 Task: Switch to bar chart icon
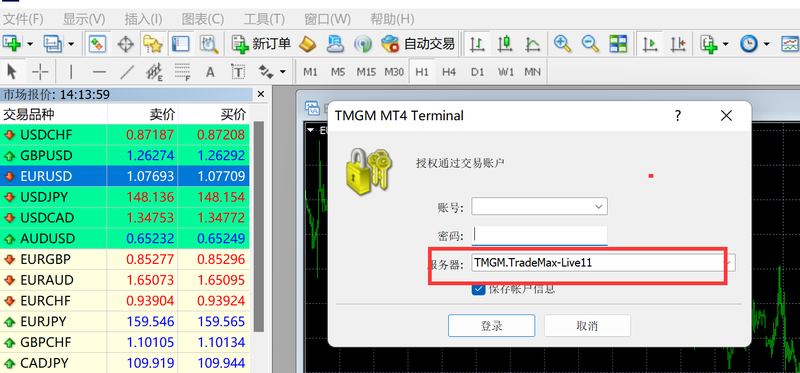pos(477,44)
